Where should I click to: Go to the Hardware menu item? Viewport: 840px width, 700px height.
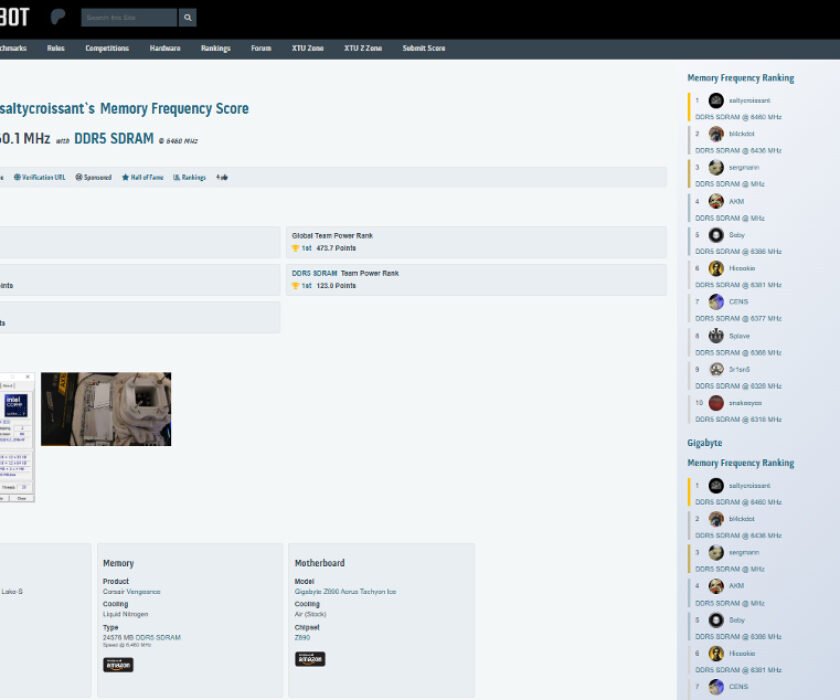(x=165, y=48)
